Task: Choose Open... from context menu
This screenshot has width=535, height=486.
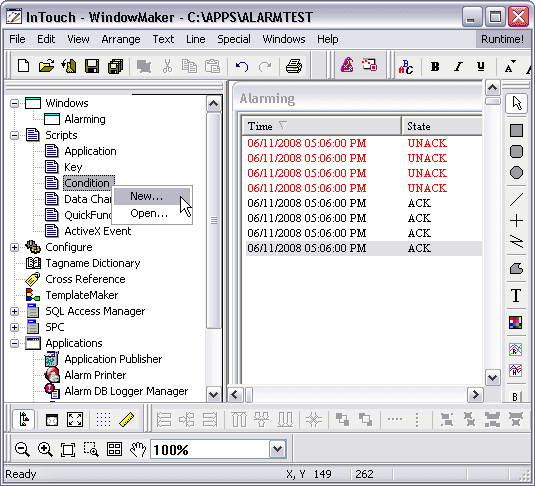Action: (x=152, y=214)
